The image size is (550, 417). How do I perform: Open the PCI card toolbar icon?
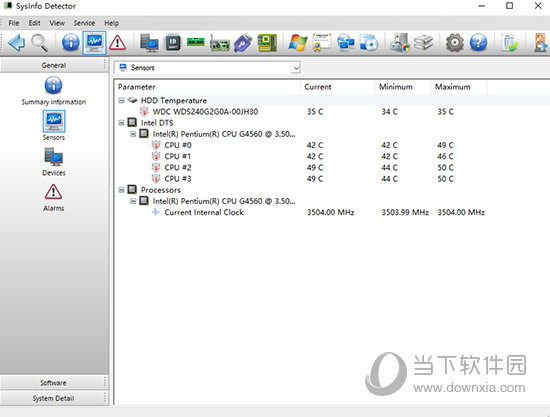(220, 43)
